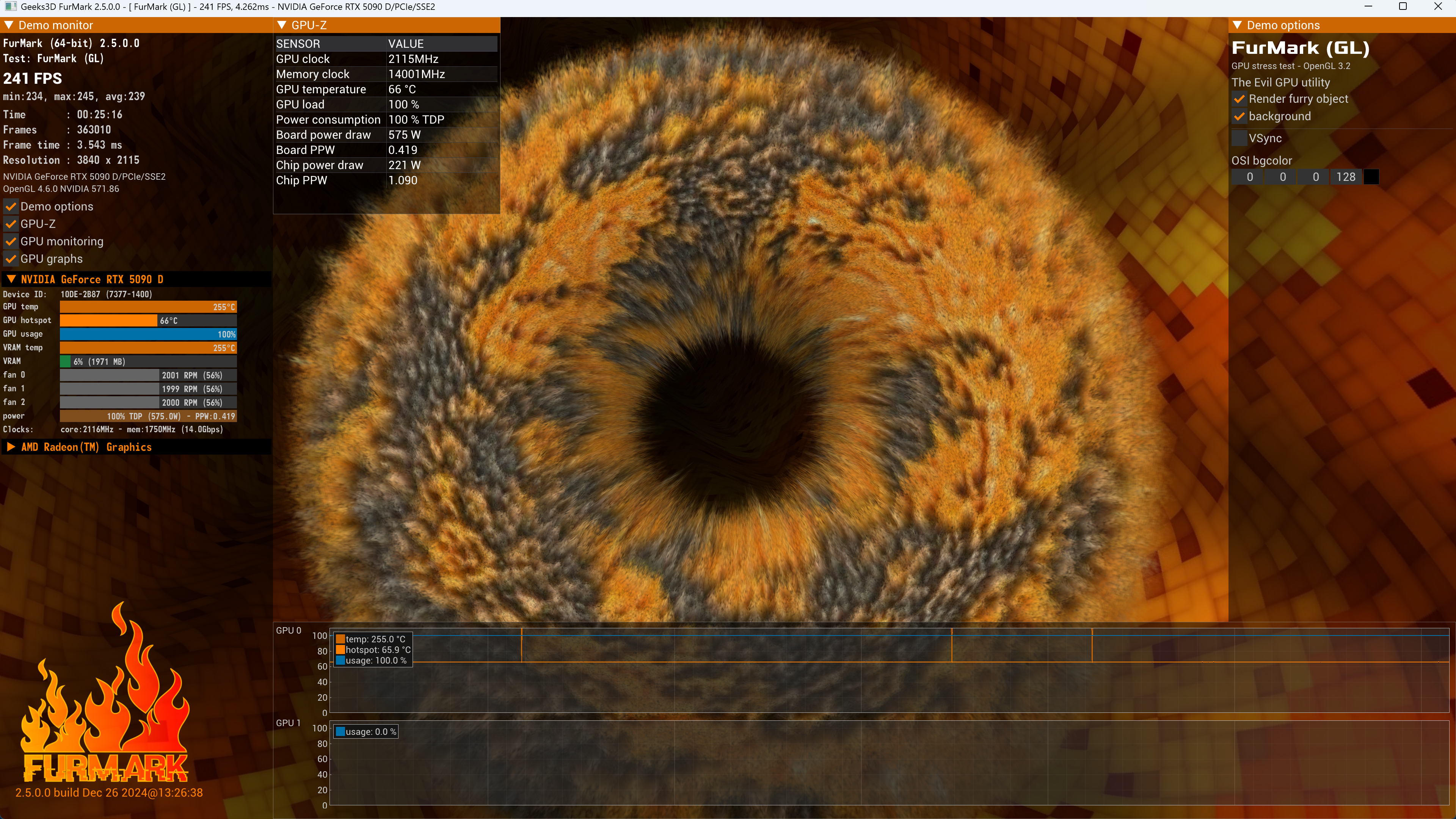
Task: Uncheck Render furry object option
Action: [1239, 99]
